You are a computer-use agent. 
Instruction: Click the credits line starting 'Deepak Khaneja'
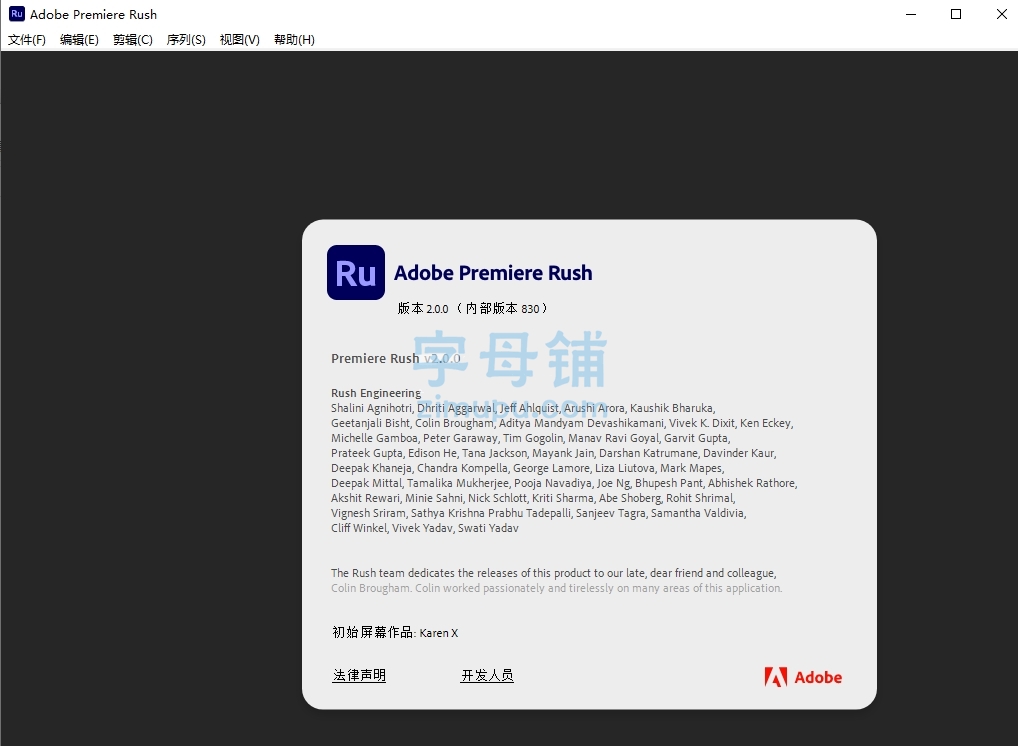(x=528, y=468)
